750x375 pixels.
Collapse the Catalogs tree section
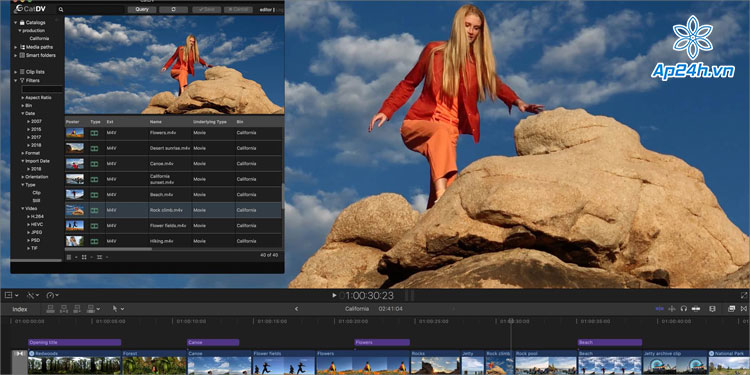pyautogui.click(x=16, y=22)
